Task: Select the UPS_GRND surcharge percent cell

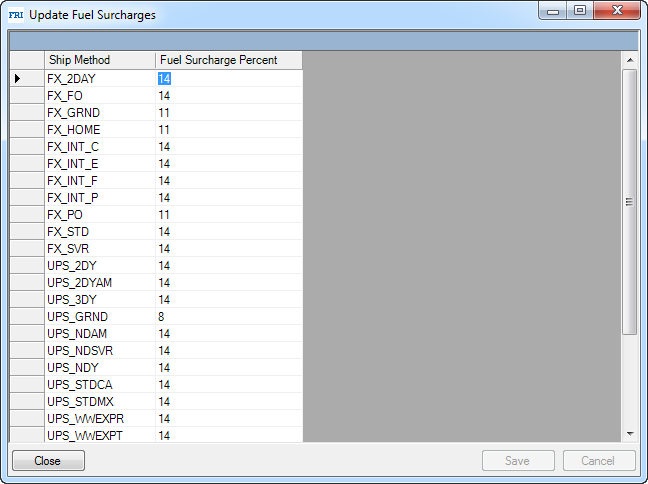Action: click(x=228, y=316)
